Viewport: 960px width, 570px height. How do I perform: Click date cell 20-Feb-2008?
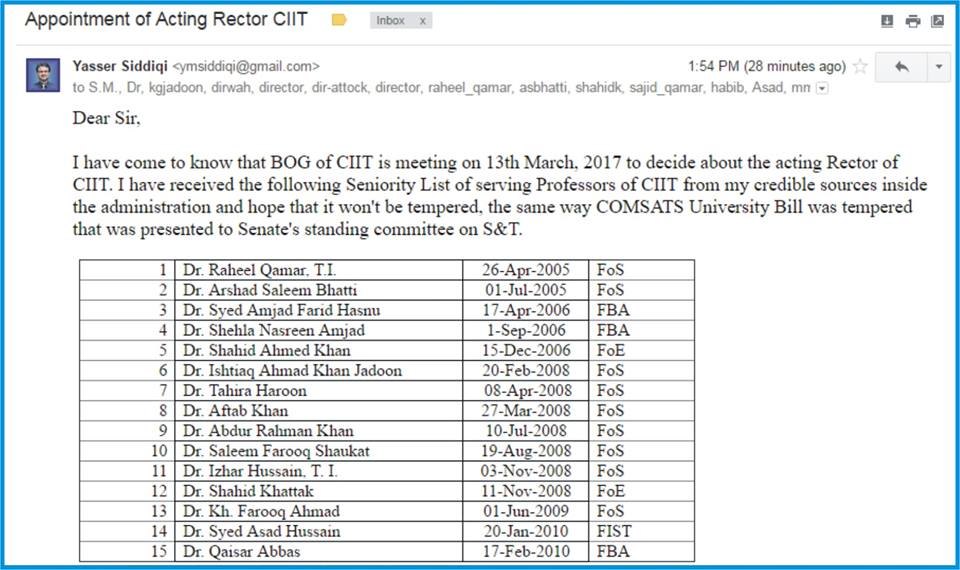click(526, 371)
